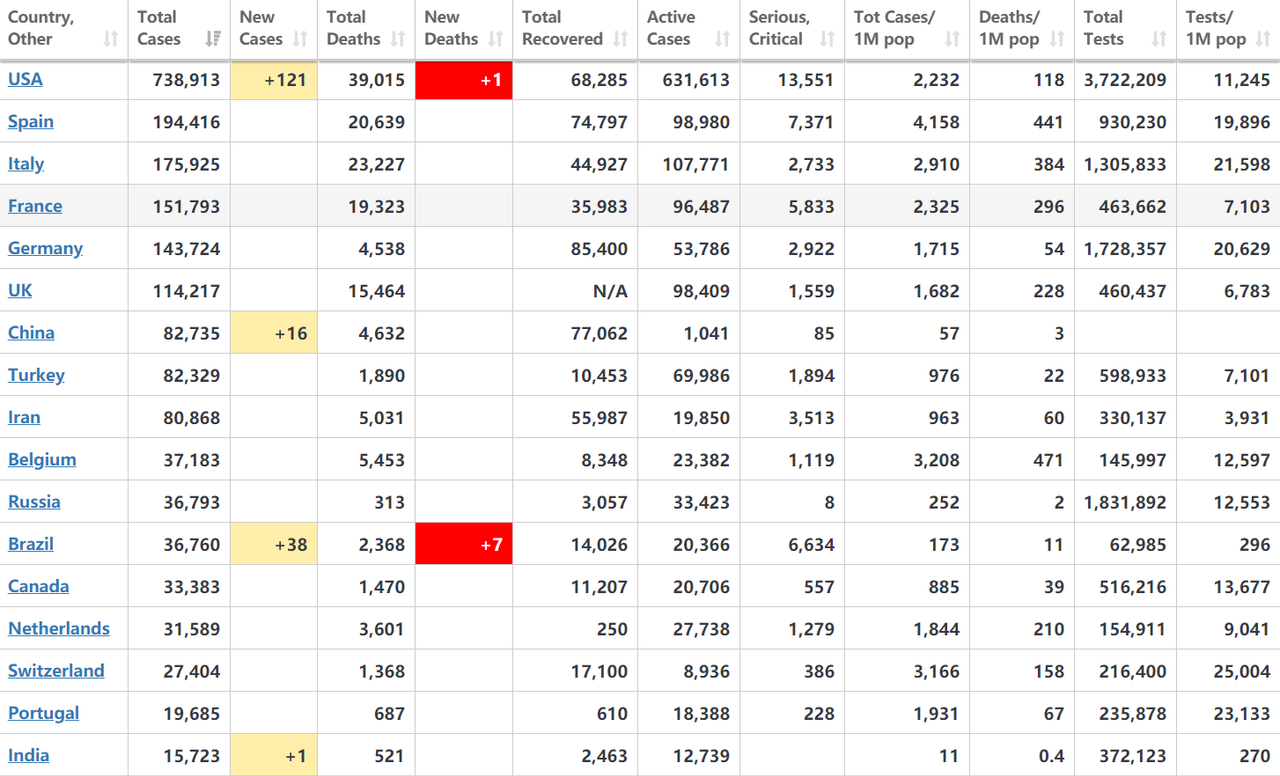Viewport: 1280px width, 776px height.
Task: Select Belgium deaths per million 471
Action: click(1048, 460)
